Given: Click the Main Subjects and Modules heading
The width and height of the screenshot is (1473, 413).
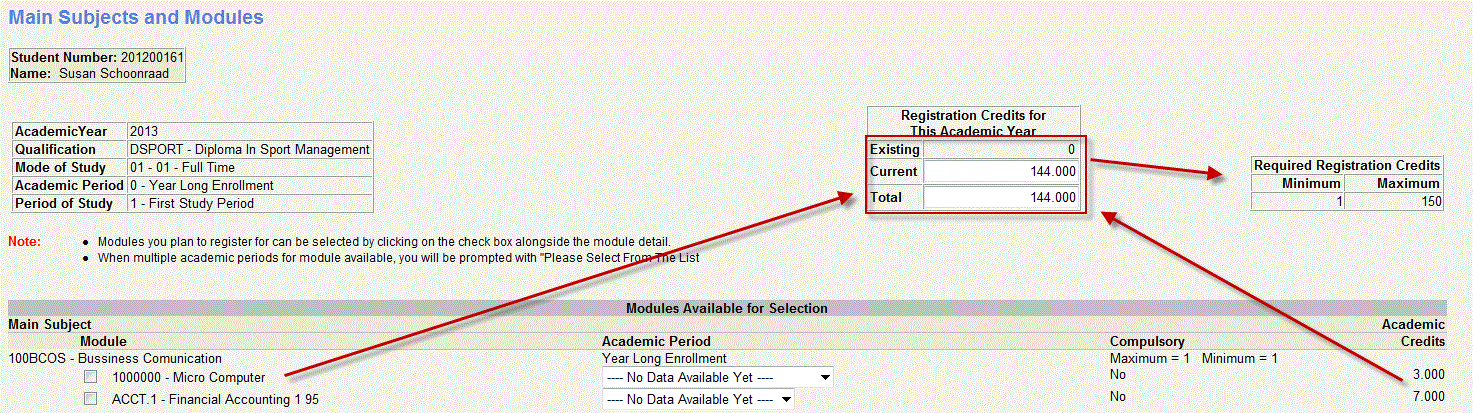Looking at the screenshot, I should coord(136,18).
